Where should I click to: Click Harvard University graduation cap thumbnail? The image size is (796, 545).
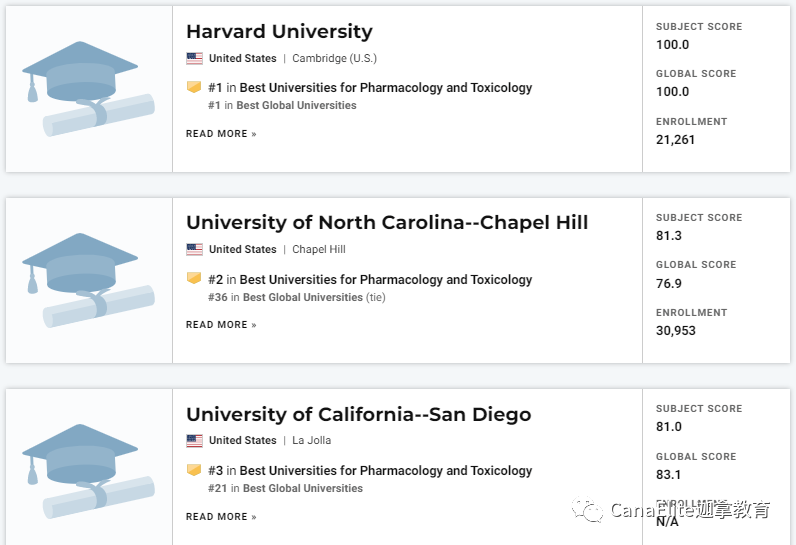88,89
